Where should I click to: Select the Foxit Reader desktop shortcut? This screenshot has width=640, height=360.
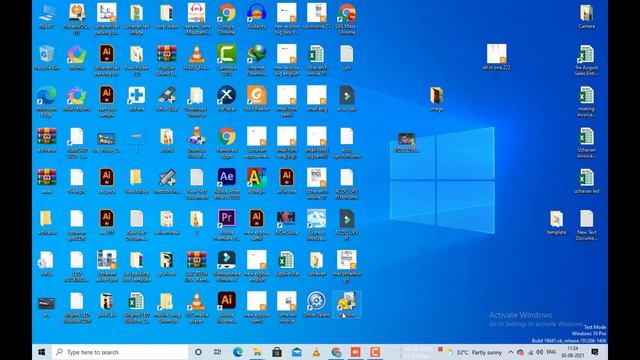coord(256,99)
